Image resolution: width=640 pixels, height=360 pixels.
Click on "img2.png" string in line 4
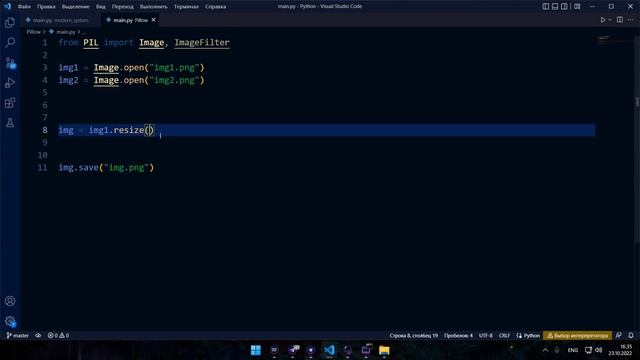174,80
